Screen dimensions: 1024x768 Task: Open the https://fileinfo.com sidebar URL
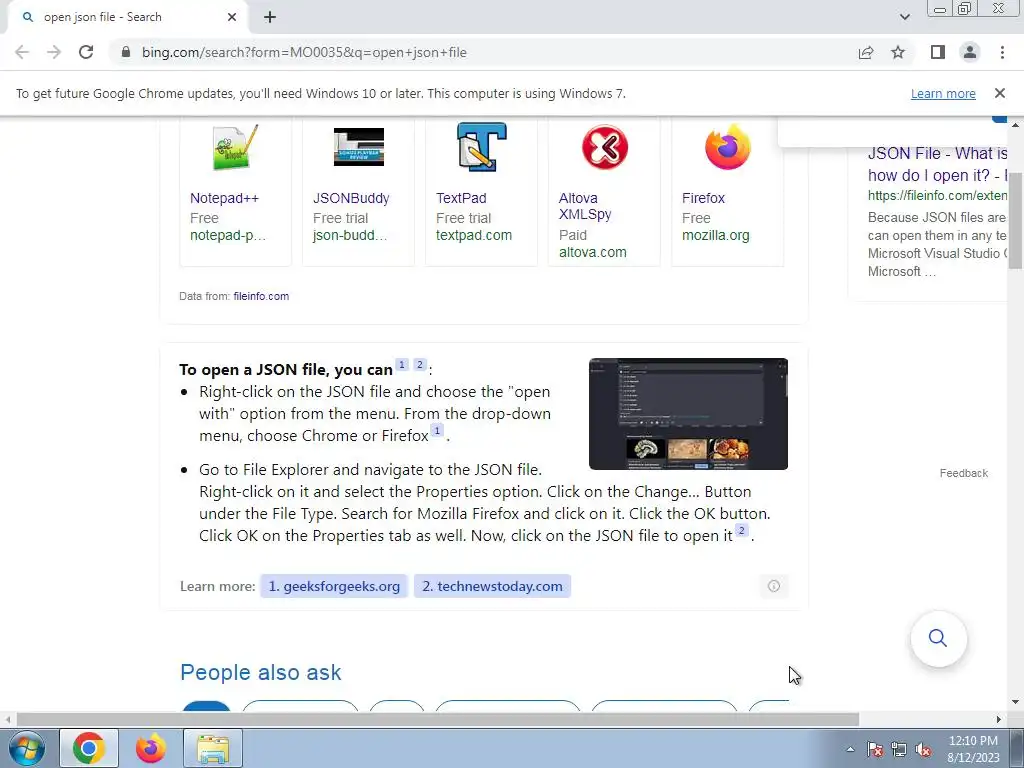[x=937, y=195]
